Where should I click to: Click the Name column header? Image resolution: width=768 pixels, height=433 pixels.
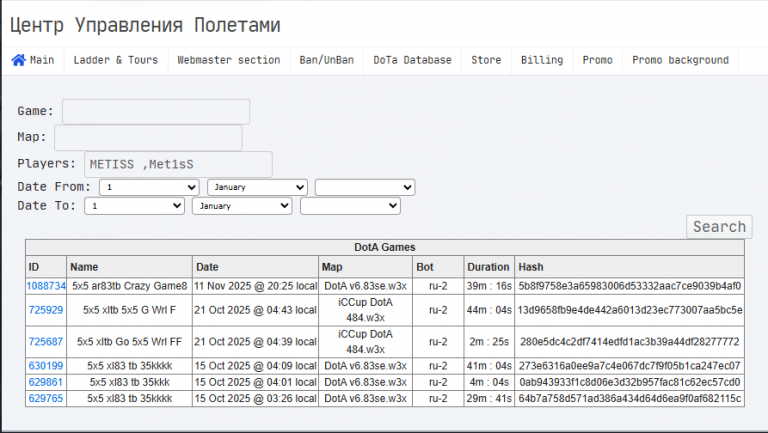[x=129, y=267]
